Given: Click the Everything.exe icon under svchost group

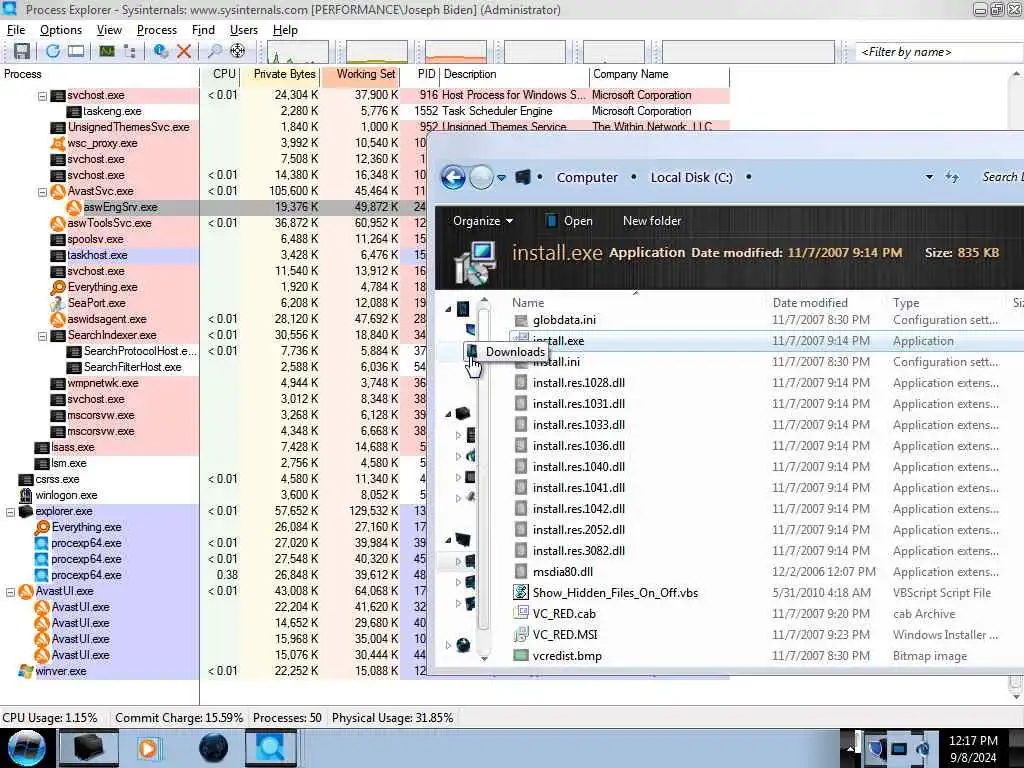Looking at the screenshot, I should click(58, 287).
